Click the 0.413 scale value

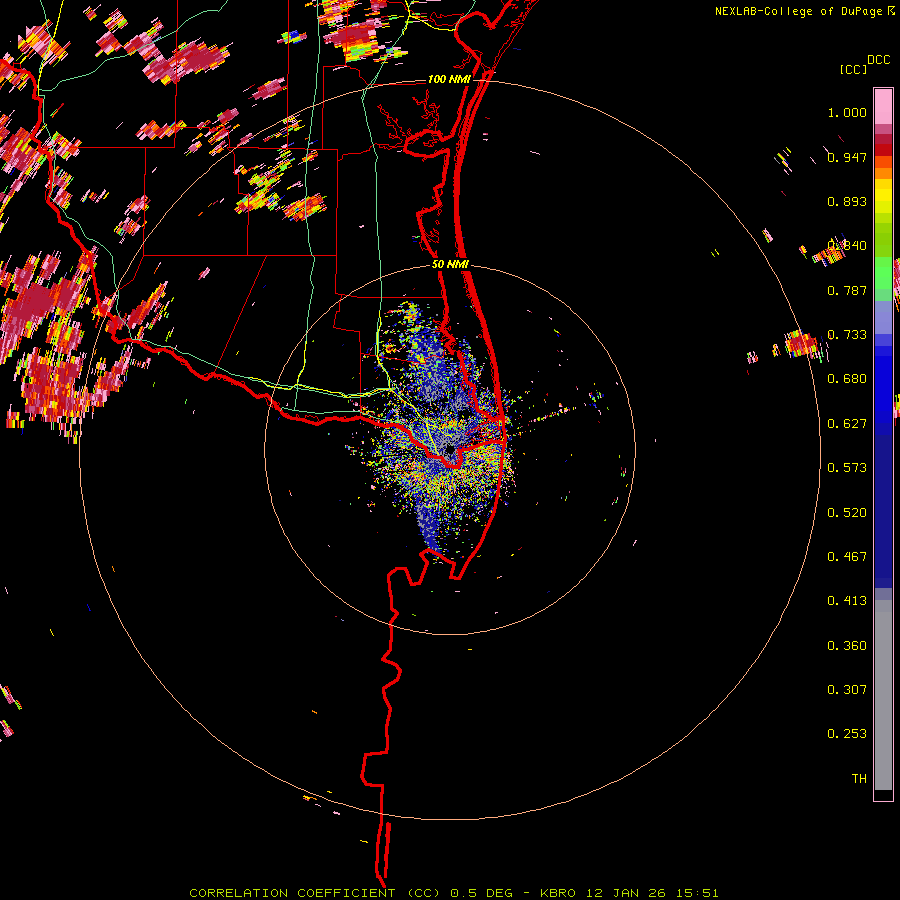pyautogui.click(x=847, y=601)
